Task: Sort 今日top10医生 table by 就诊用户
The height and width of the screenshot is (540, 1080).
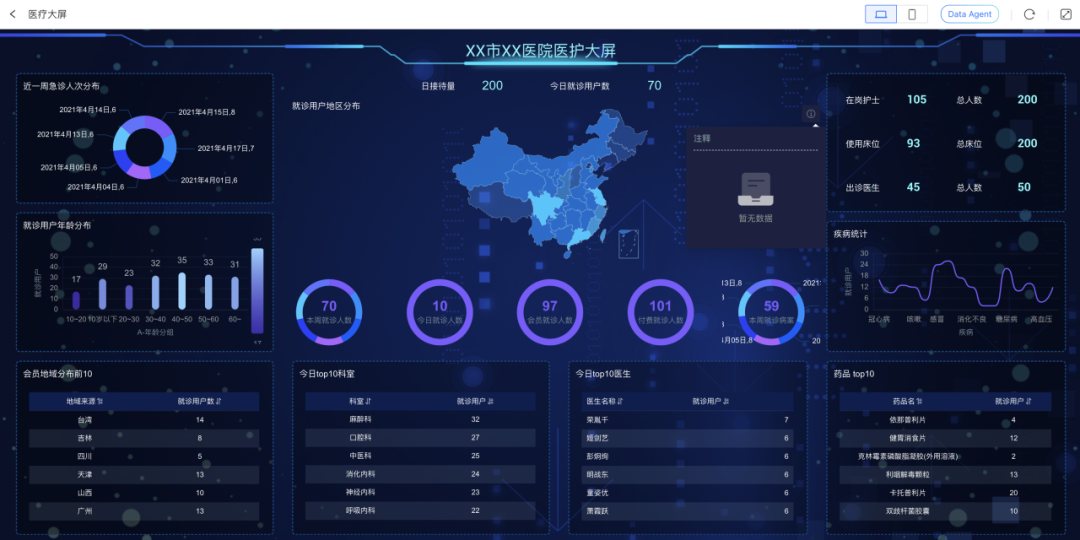Action: [726, 402]
